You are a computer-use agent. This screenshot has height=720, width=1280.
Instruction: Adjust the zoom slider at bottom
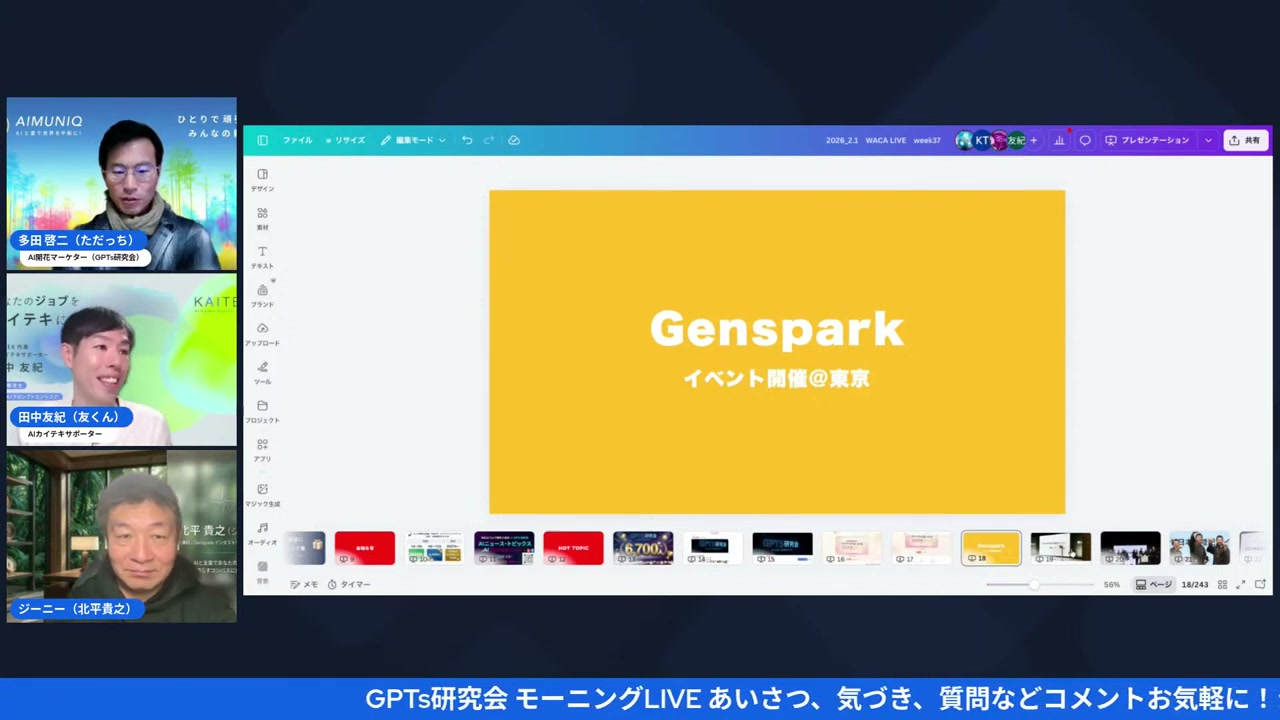point(1035,584)
